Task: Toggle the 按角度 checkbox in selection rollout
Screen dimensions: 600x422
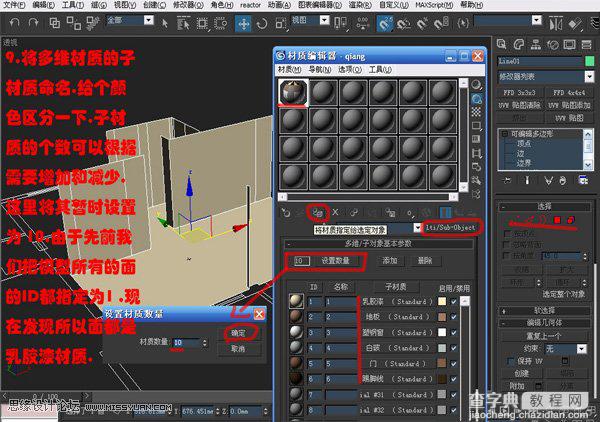Action: (507, 255)
